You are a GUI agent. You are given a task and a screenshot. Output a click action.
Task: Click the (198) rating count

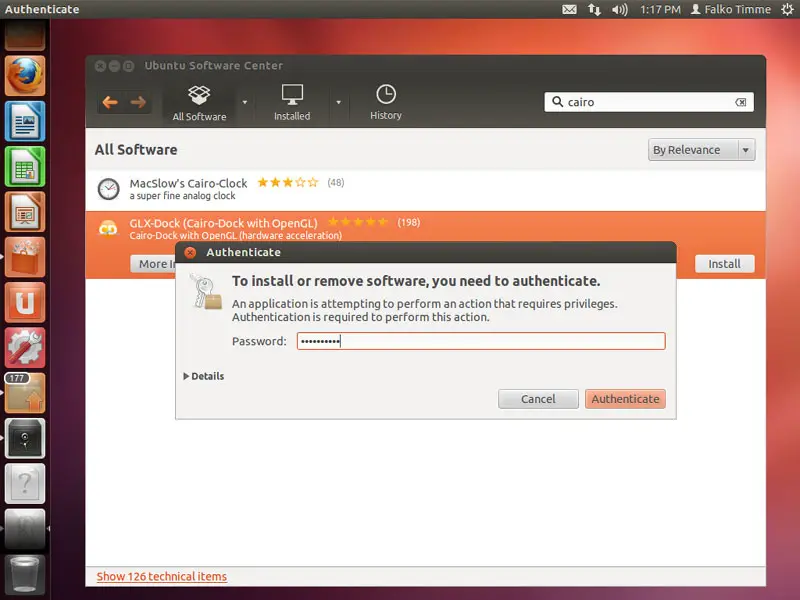(409, 222)
